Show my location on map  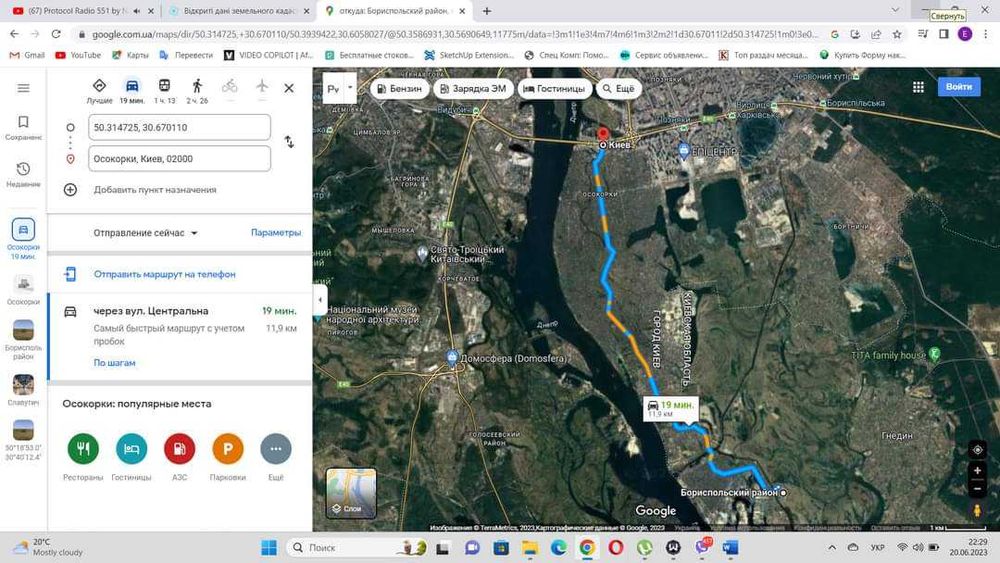(x=977, y=450)
